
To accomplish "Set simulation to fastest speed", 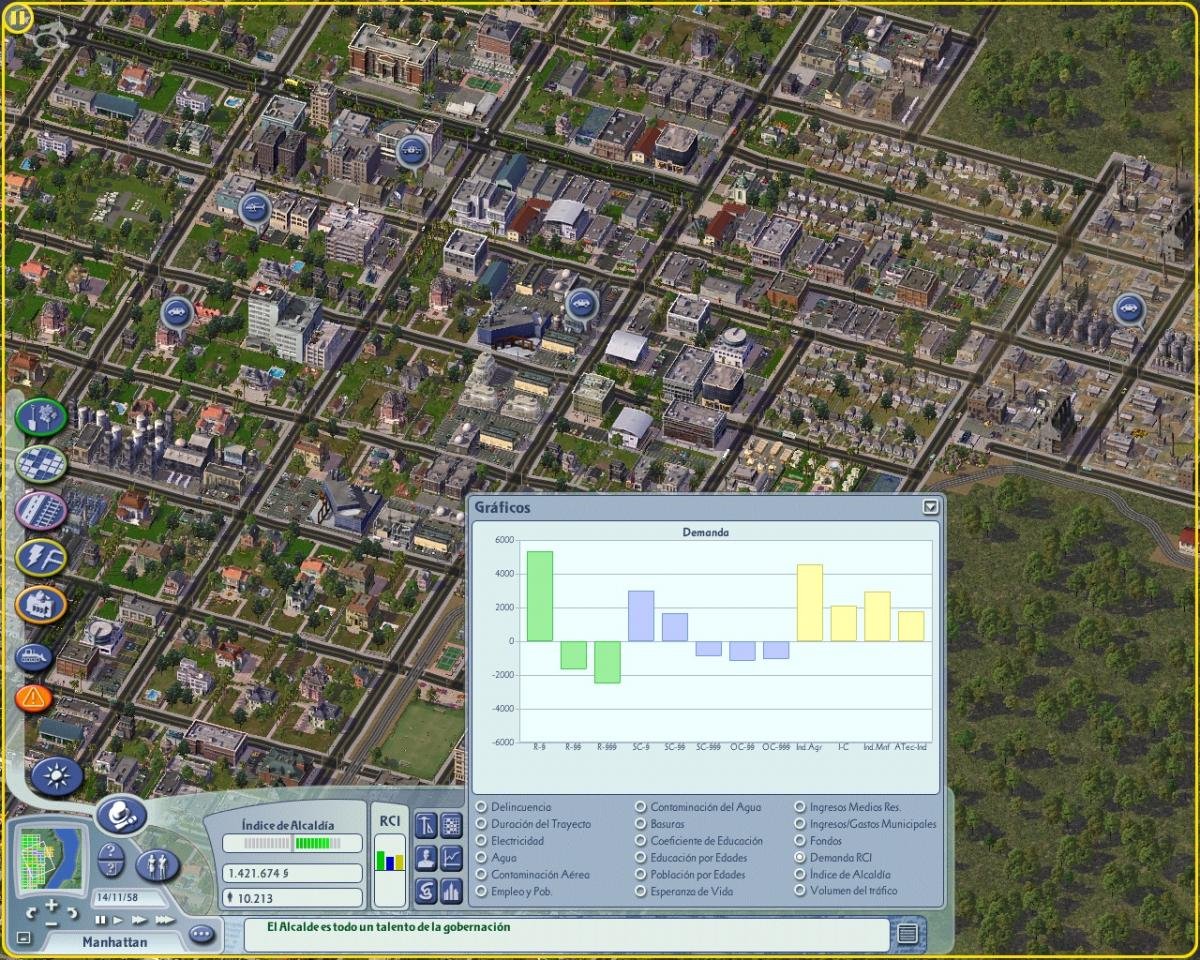I will tap(164, 919).
